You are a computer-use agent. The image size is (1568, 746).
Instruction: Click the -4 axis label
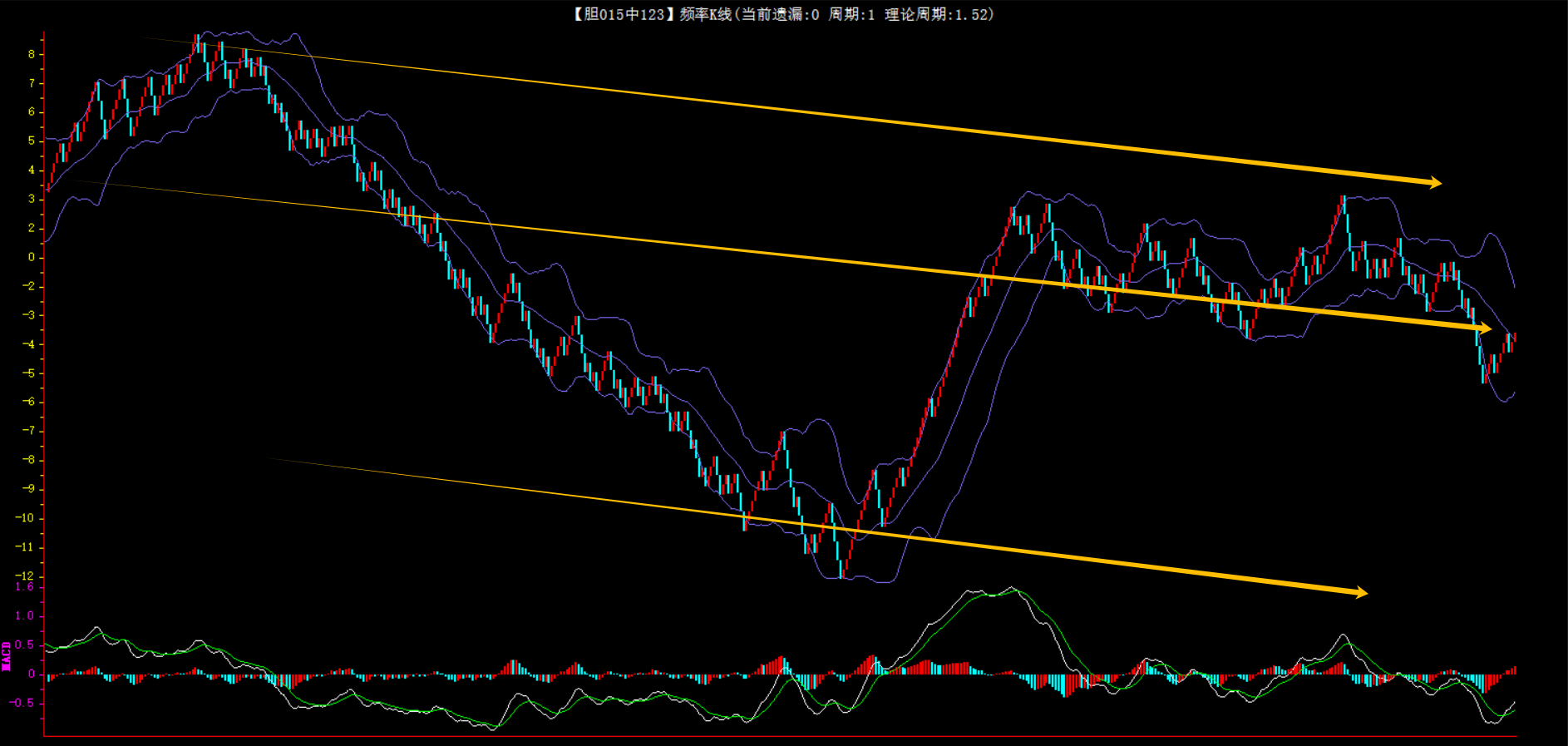(29, 344)
